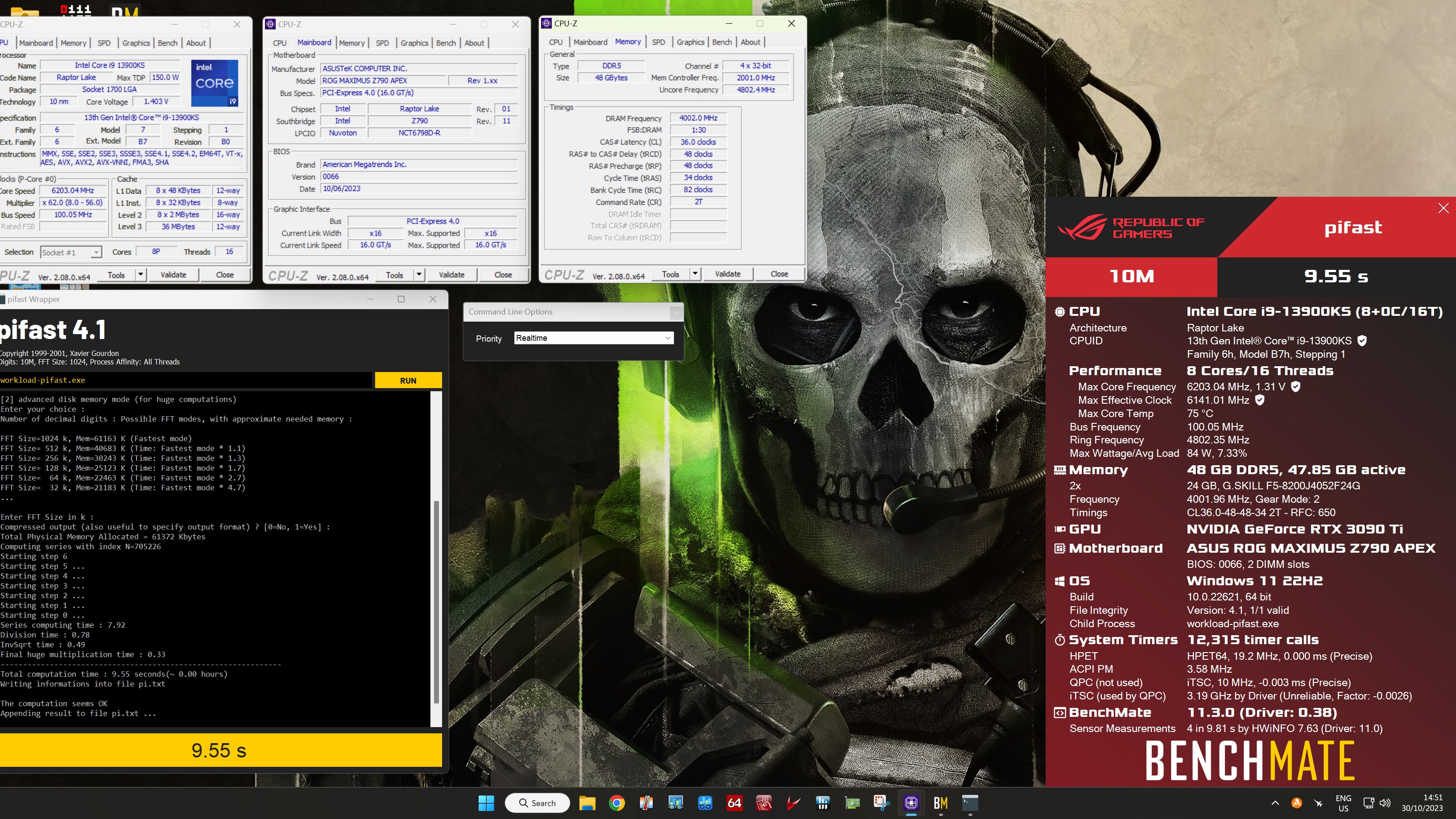Select Mainboard tab in leftmost CPU-Z window
The height and width of the screenshot is (819, 1456).
click(36, 43)
